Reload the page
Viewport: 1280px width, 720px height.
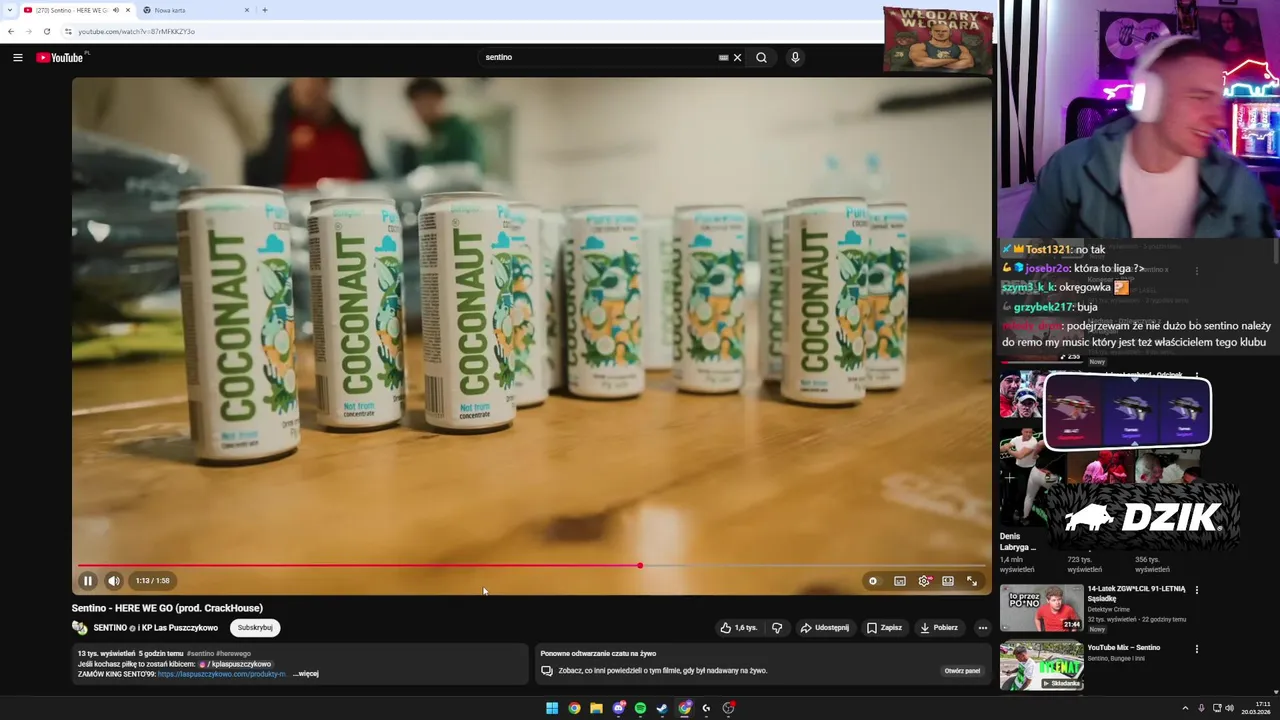(x=47, y=31)
